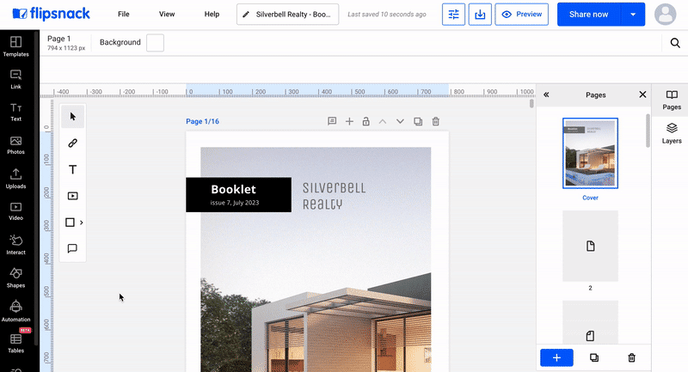Click the Booklet title text on canvas
Image resolution: width=688 pixels, height=372 pixels.
233,189
